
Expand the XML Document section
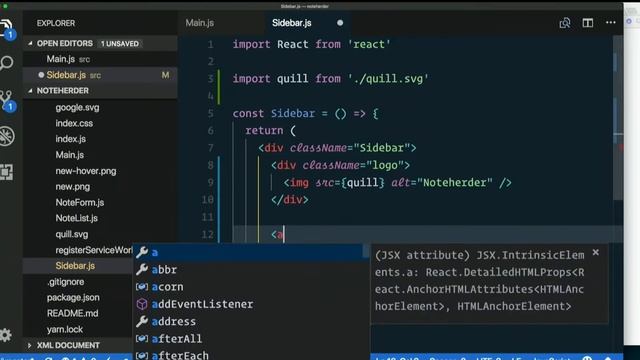[29, 345]
